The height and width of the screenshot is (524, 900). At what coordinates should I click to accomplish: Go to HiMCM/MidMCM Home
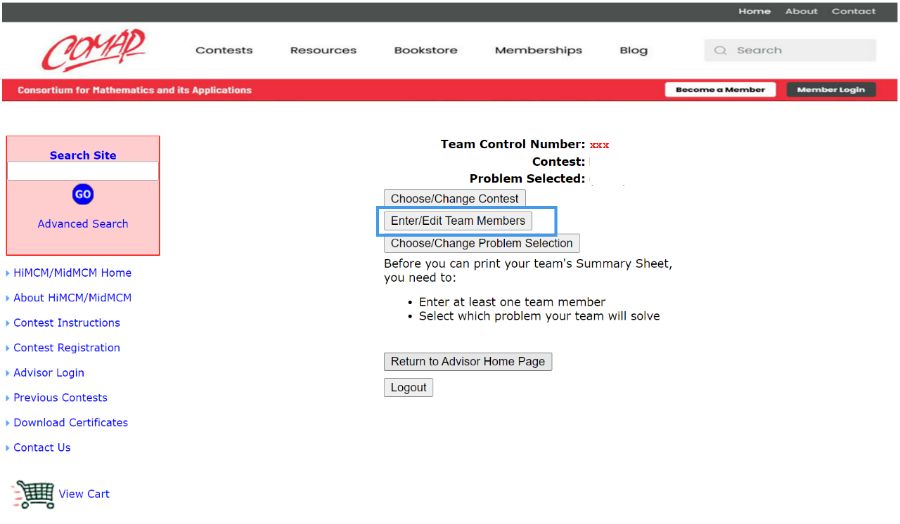[72, 273]
